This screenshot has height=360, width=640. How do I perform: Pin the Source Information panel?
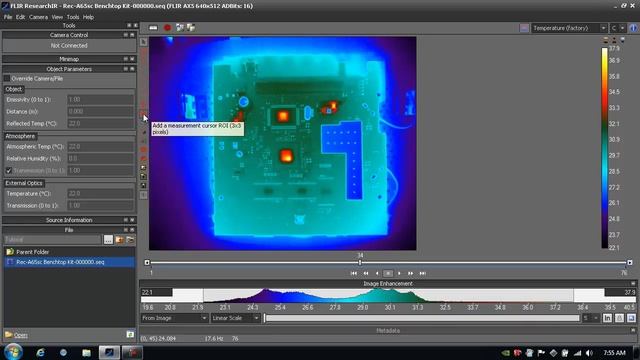pos(126,220)
